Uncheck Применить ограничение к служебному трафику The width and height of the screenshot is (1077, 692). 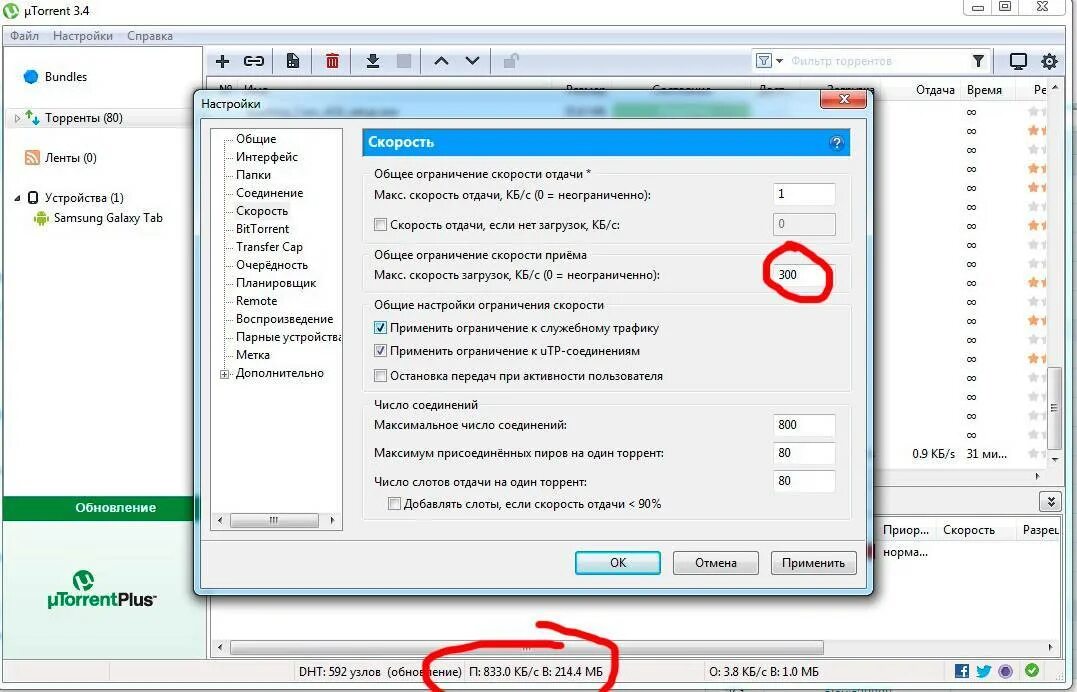380,328
